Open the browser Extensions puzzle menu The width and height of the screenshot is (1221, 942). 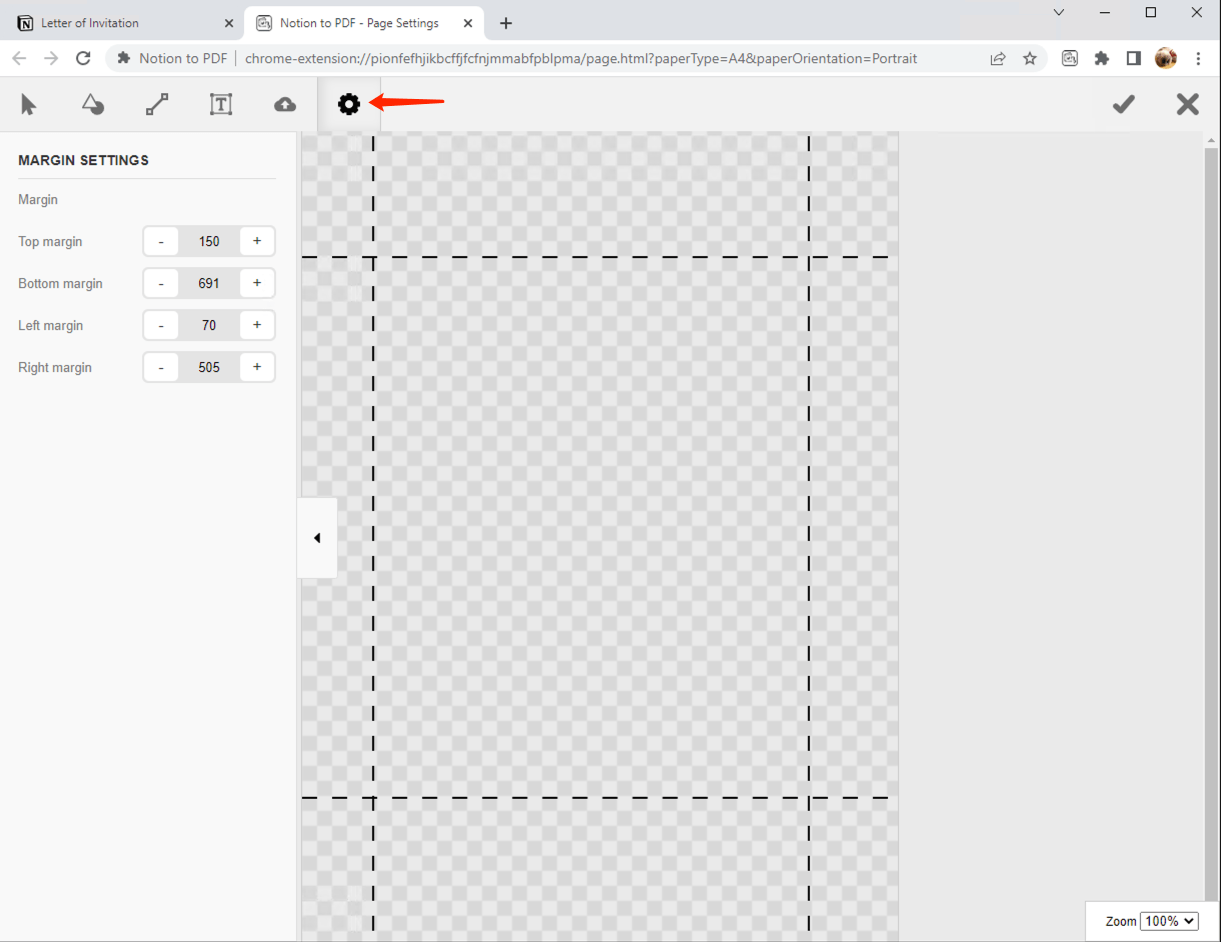click(x=1101, y=58)
